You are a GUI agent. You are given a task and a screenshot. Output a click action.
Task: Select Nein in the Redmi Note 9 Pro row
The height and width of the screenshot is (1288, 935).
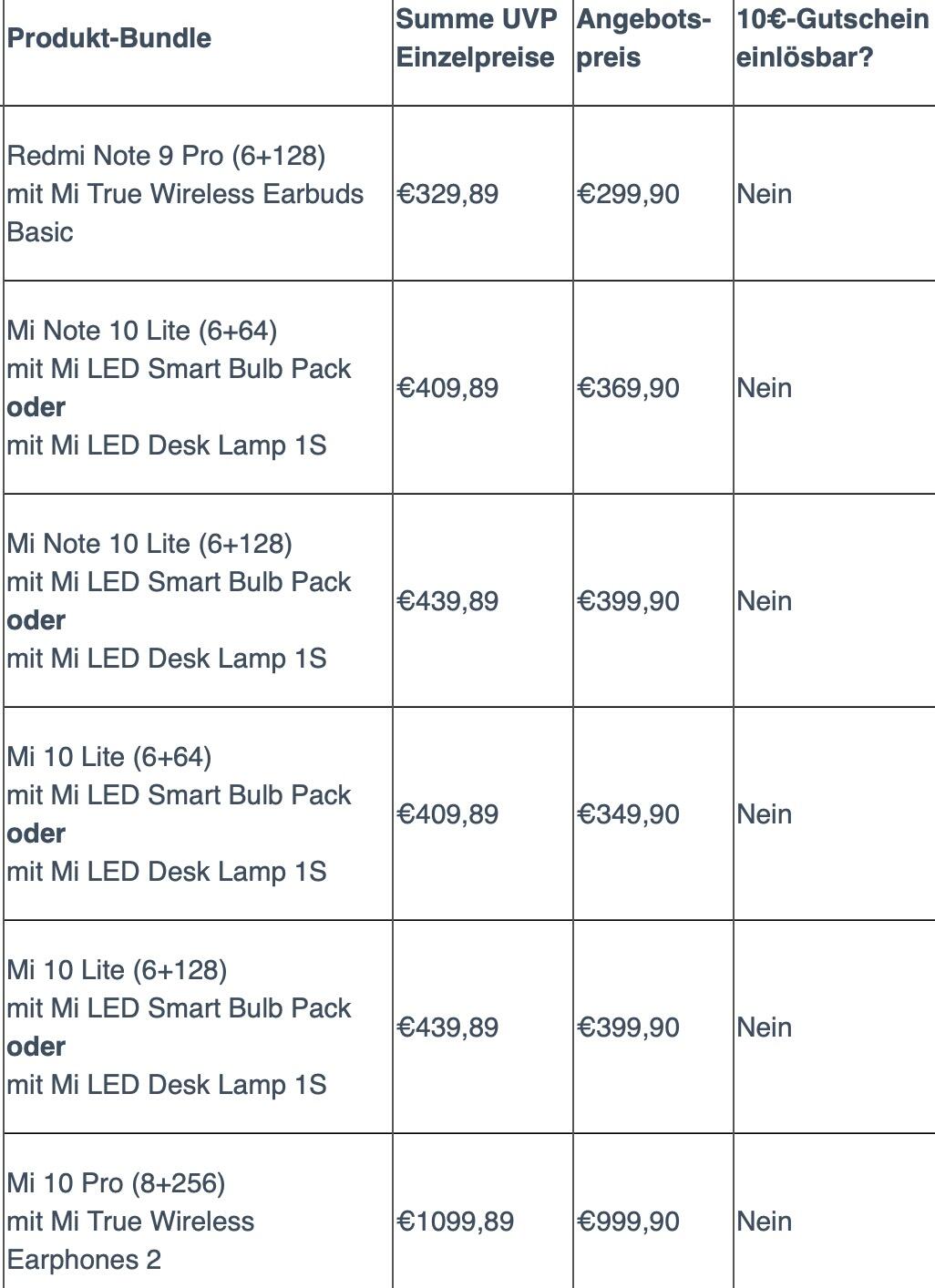(x=764, y=194)
